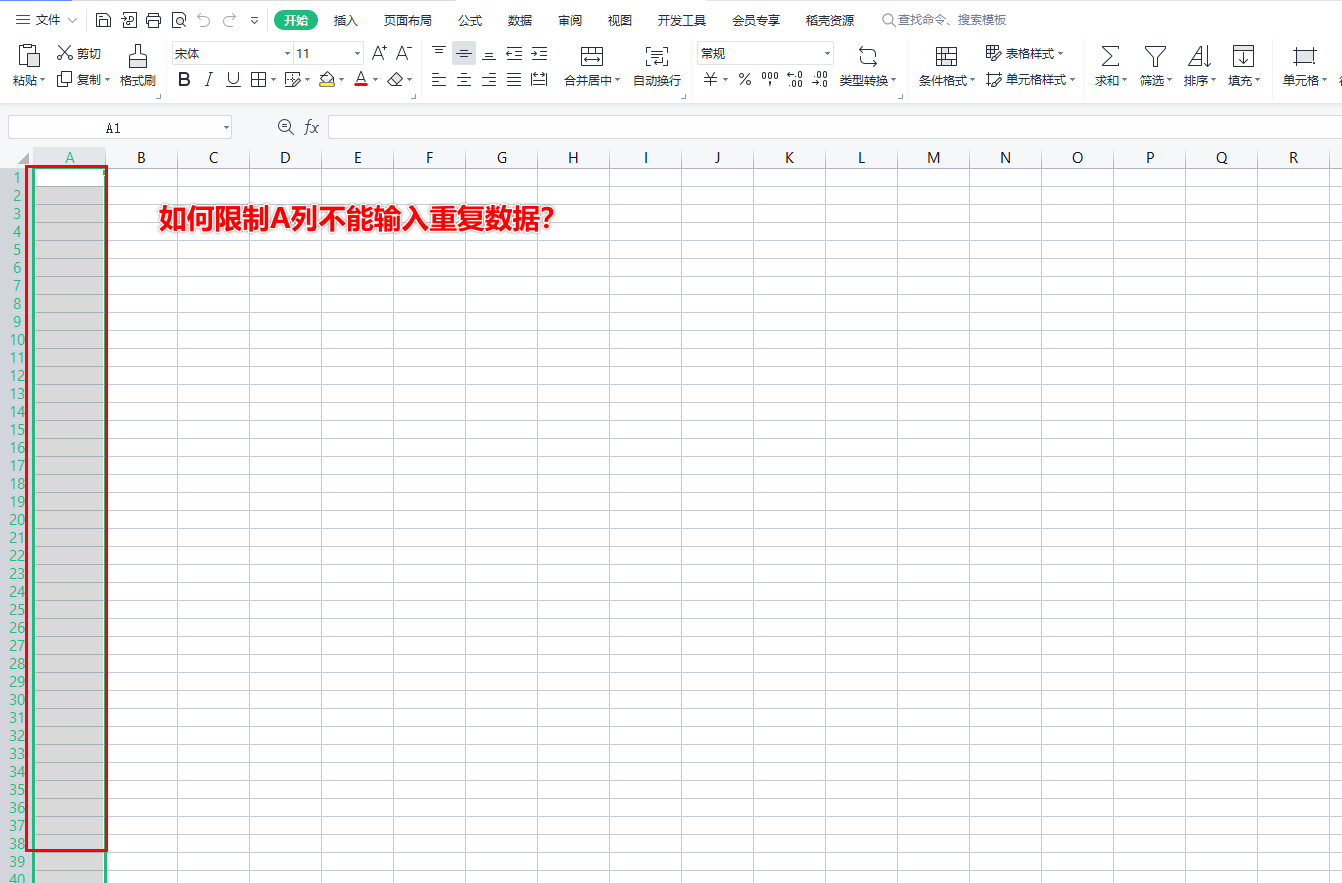
Task: Click the Save icon in quick access toolbar
Action: (x=104, y=20)
